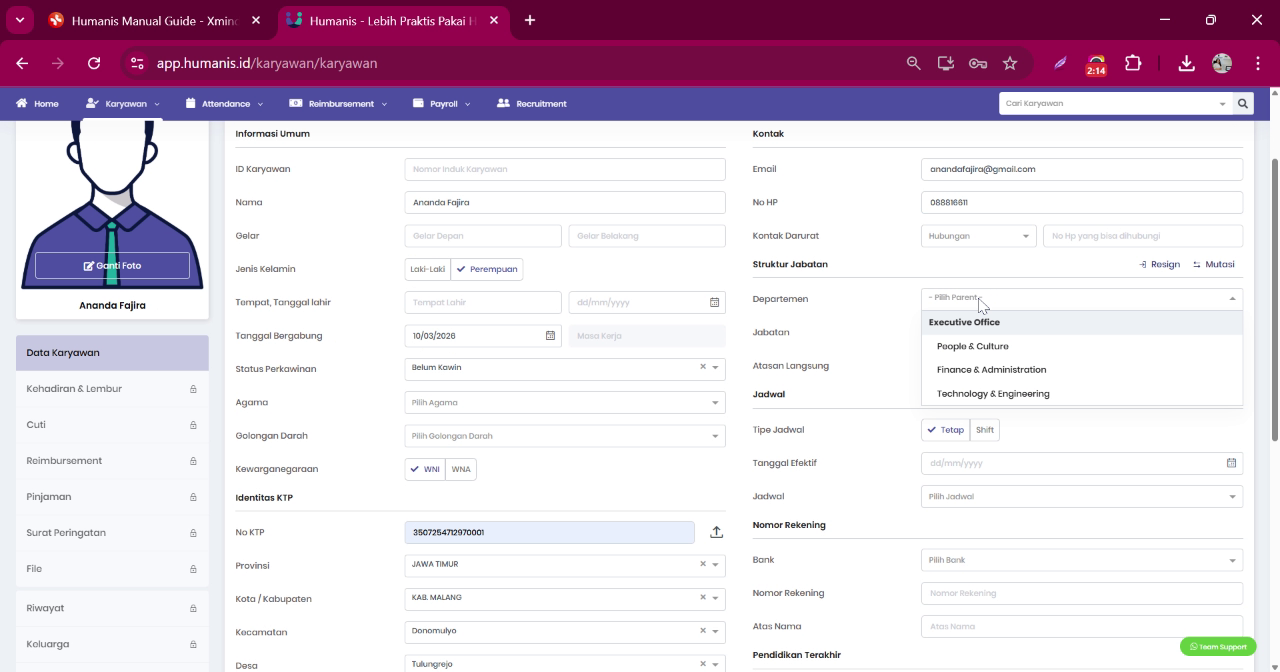Viewport: 1280px width, 672px height.
Task: Click the No KTP input field
Action: coord(549,532)
